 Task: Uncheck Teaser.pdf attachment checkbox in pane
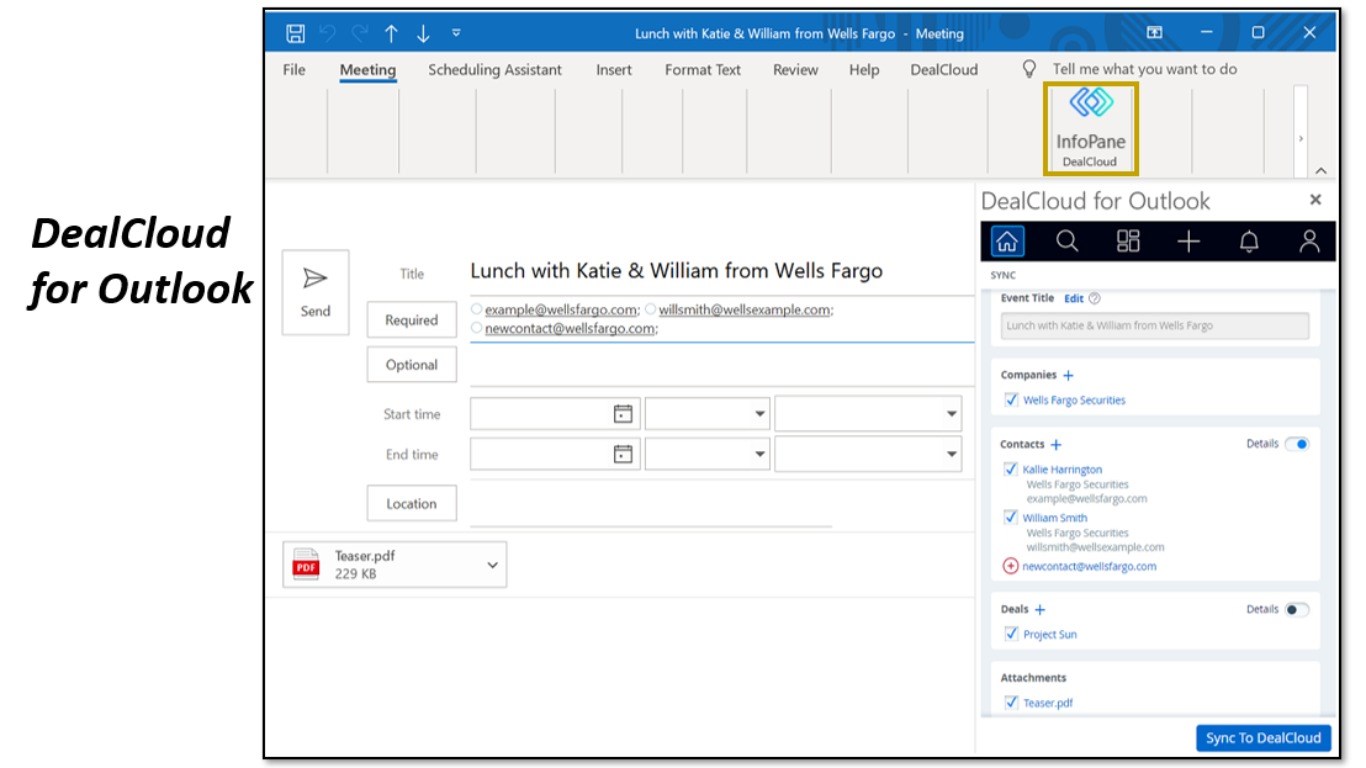[x=1011, y=703]
